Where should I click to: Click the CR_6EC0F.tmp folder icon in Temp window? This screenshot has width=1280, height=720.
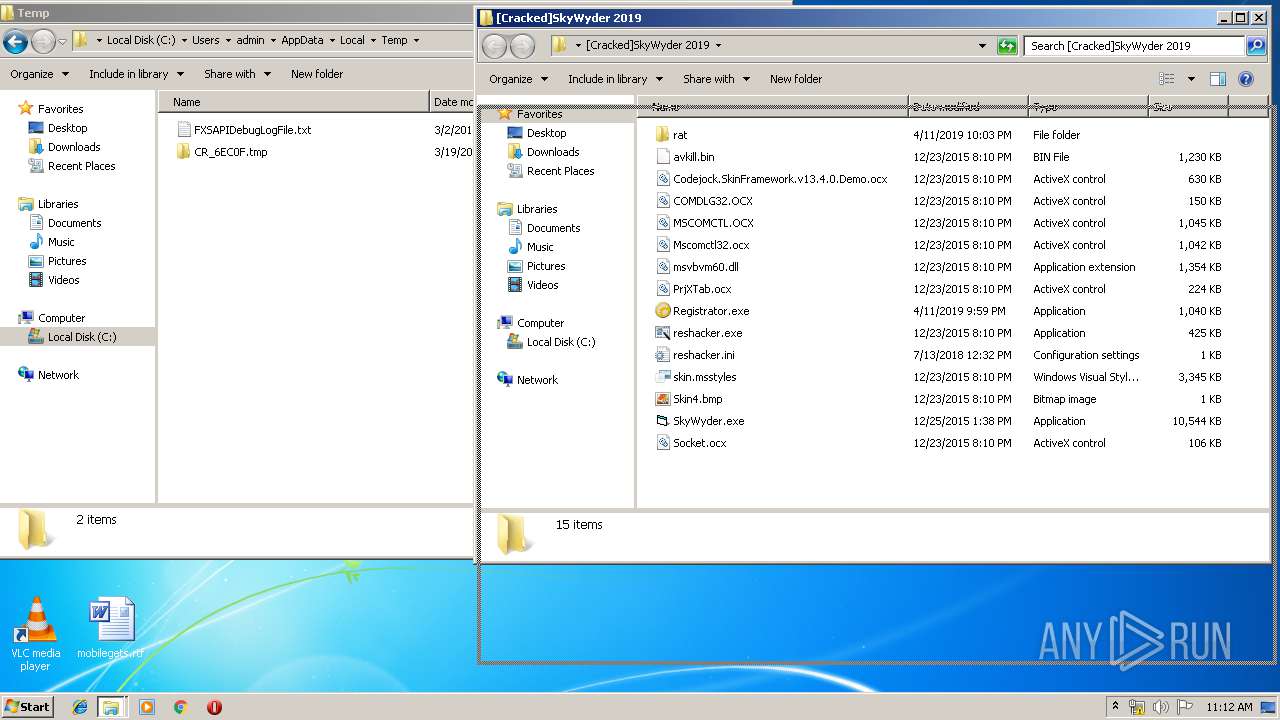tap(183, 152)
